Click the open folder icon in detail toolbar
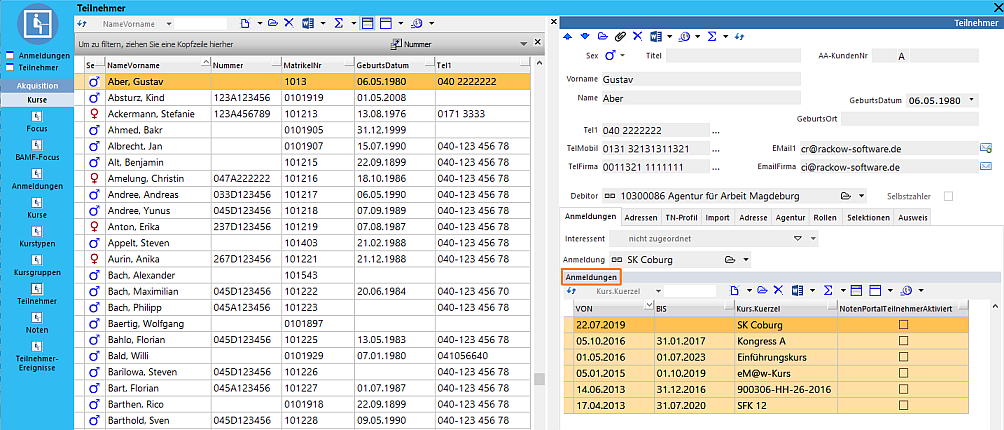This screenshot has height=430, width=1004. 603,36
